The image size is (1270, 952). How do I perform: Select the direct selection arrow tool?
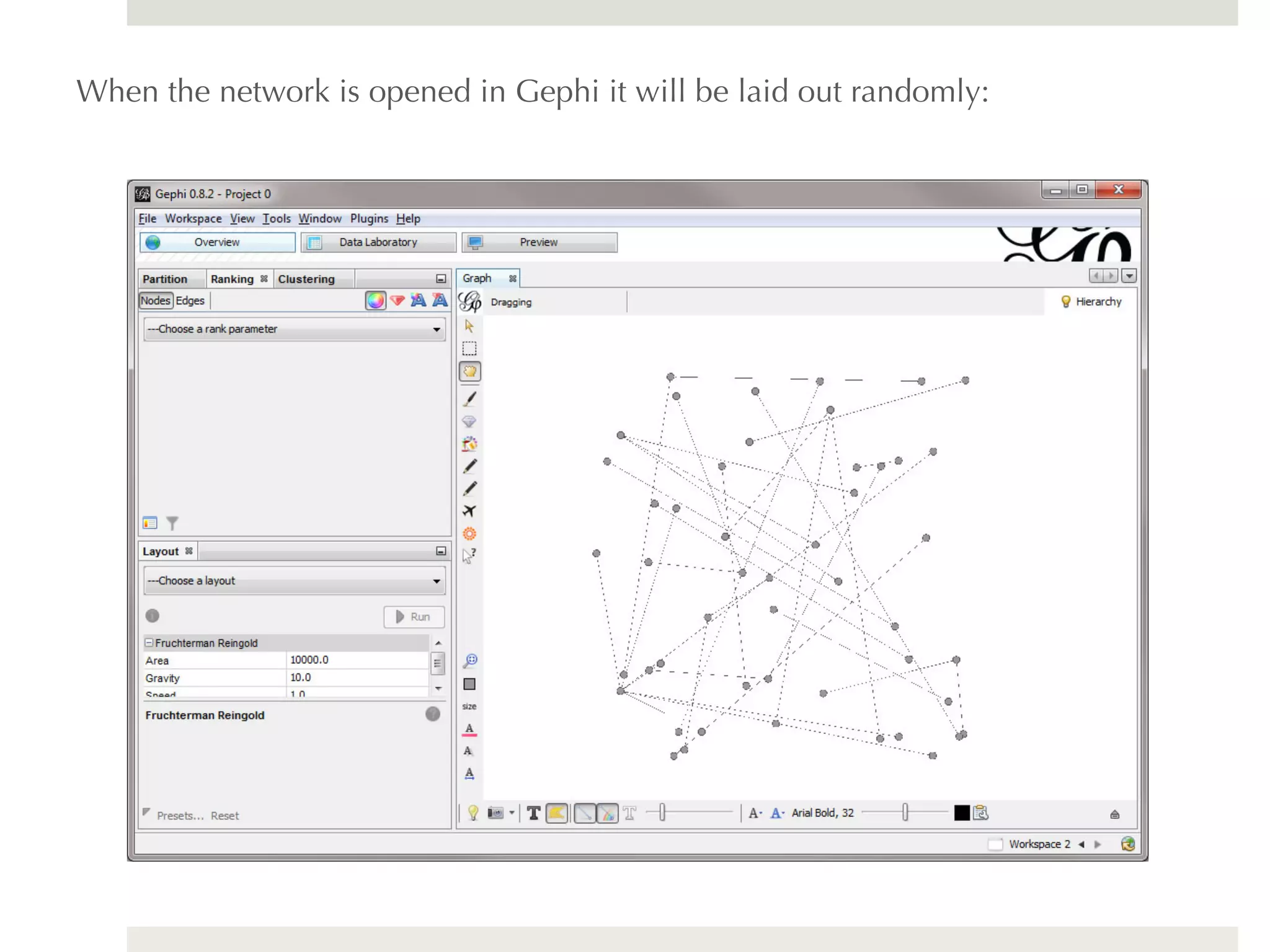point(469,325)
